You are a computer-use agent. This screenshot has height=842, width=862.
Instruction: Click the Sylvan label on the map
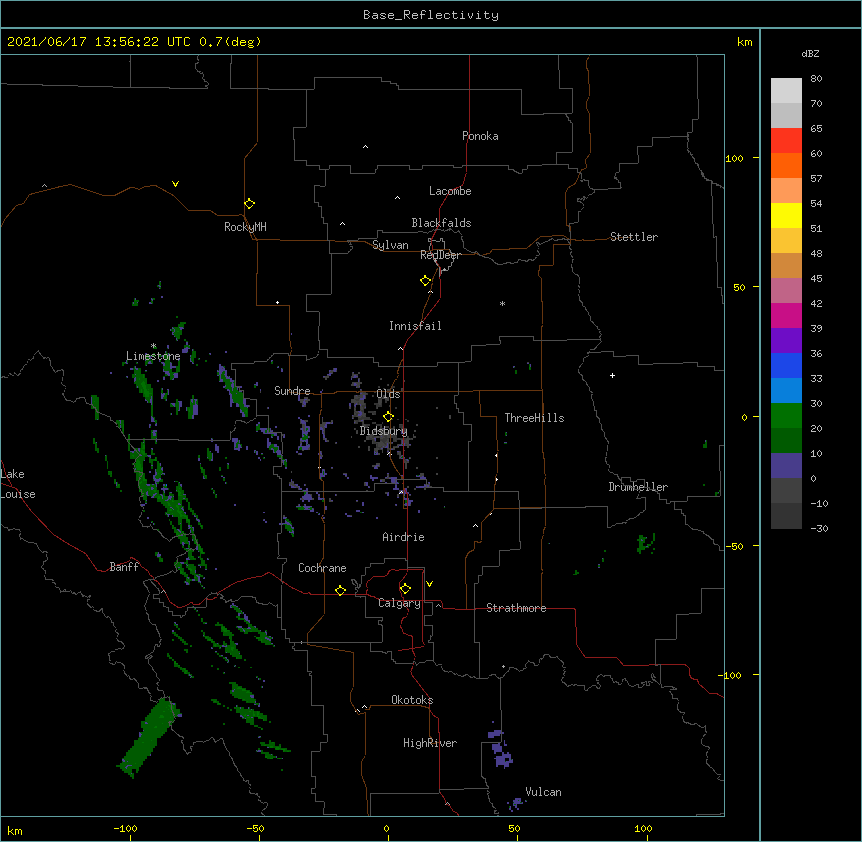[x=390, y=245]
